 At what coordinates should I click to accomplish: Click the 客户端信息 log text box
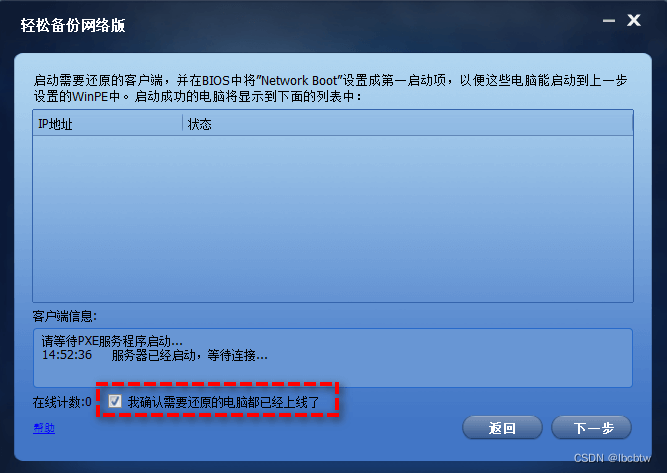[333, 357]
